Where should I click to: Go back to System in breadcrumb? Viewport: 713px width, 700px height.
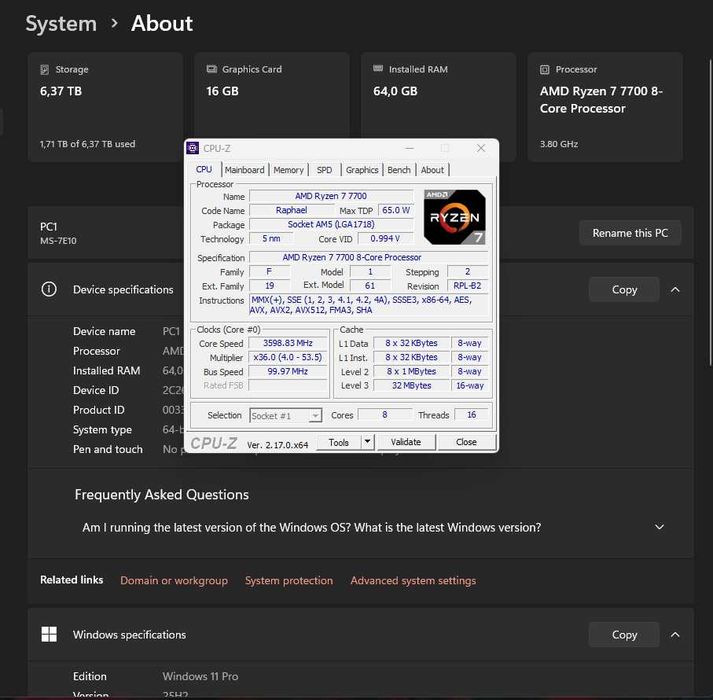point(61,24)
